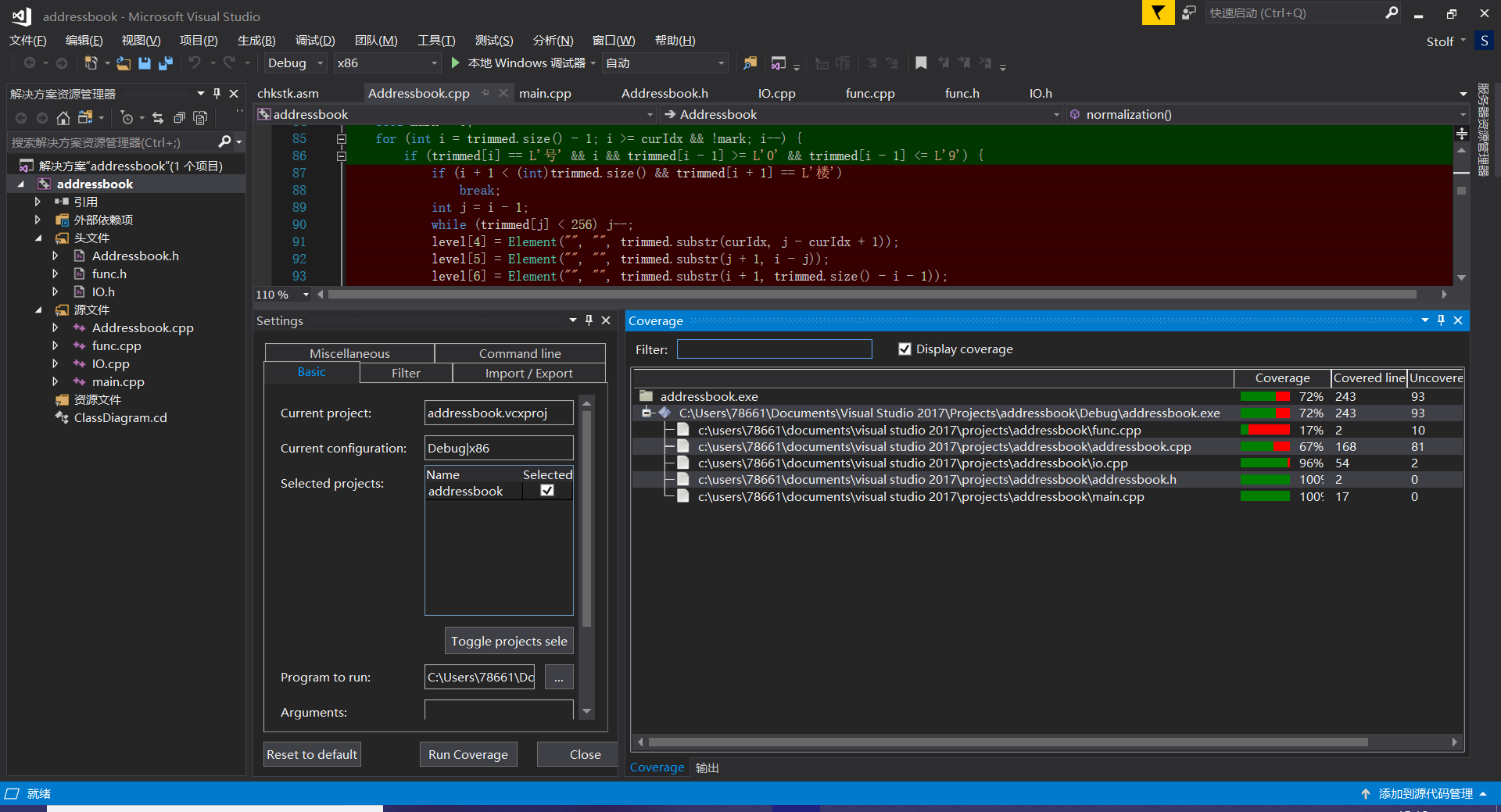Open the feedback icon beside Quick Launch
This screenshot has width=1501, height=812.
click(1189, 13)
